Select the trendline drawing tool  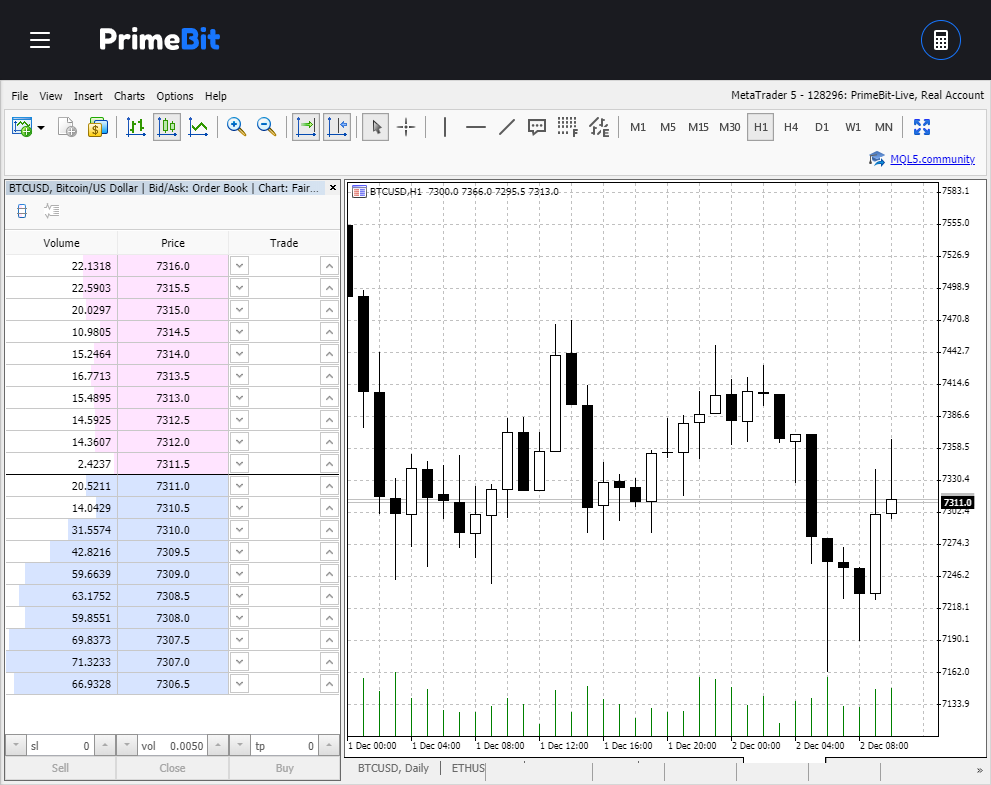click(x=507, y=127)
